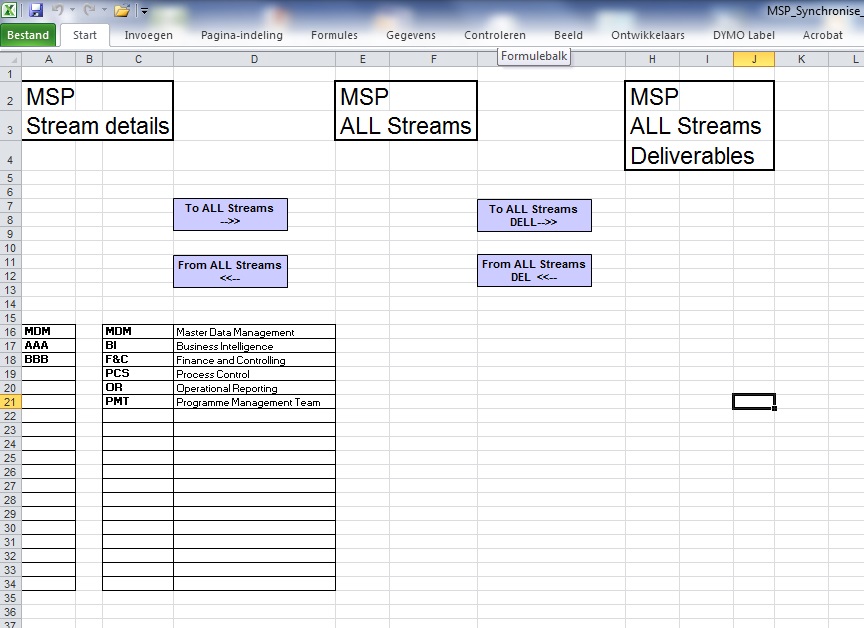Open the Customize Quick Access Toolbar dropdown
Image resolution: width=864 pixels, height=628 pixels.
coord(144,11)
